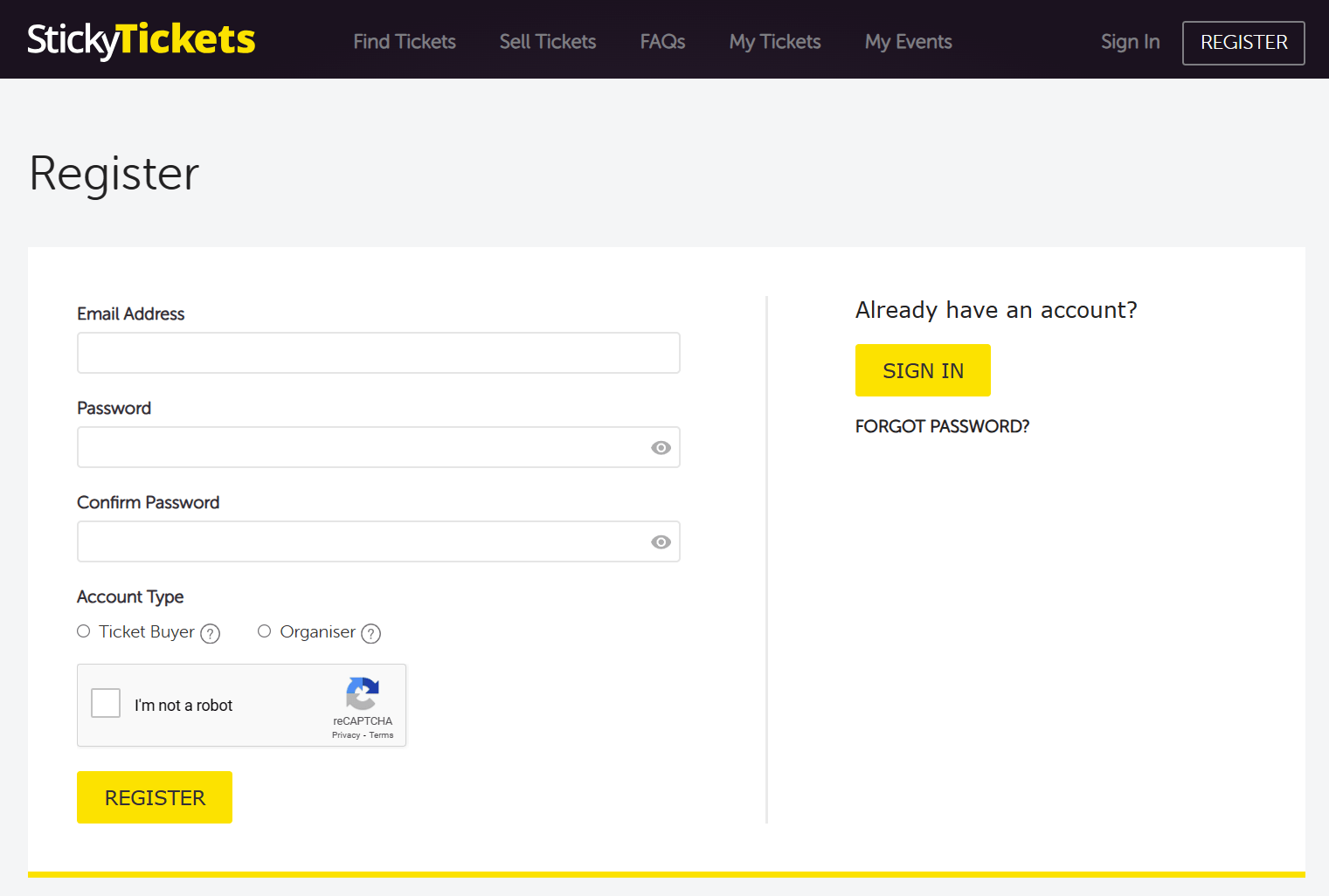Open My Tickets in navigation
This screenshot has height=896, width=1329.
[x=775, y=42]
